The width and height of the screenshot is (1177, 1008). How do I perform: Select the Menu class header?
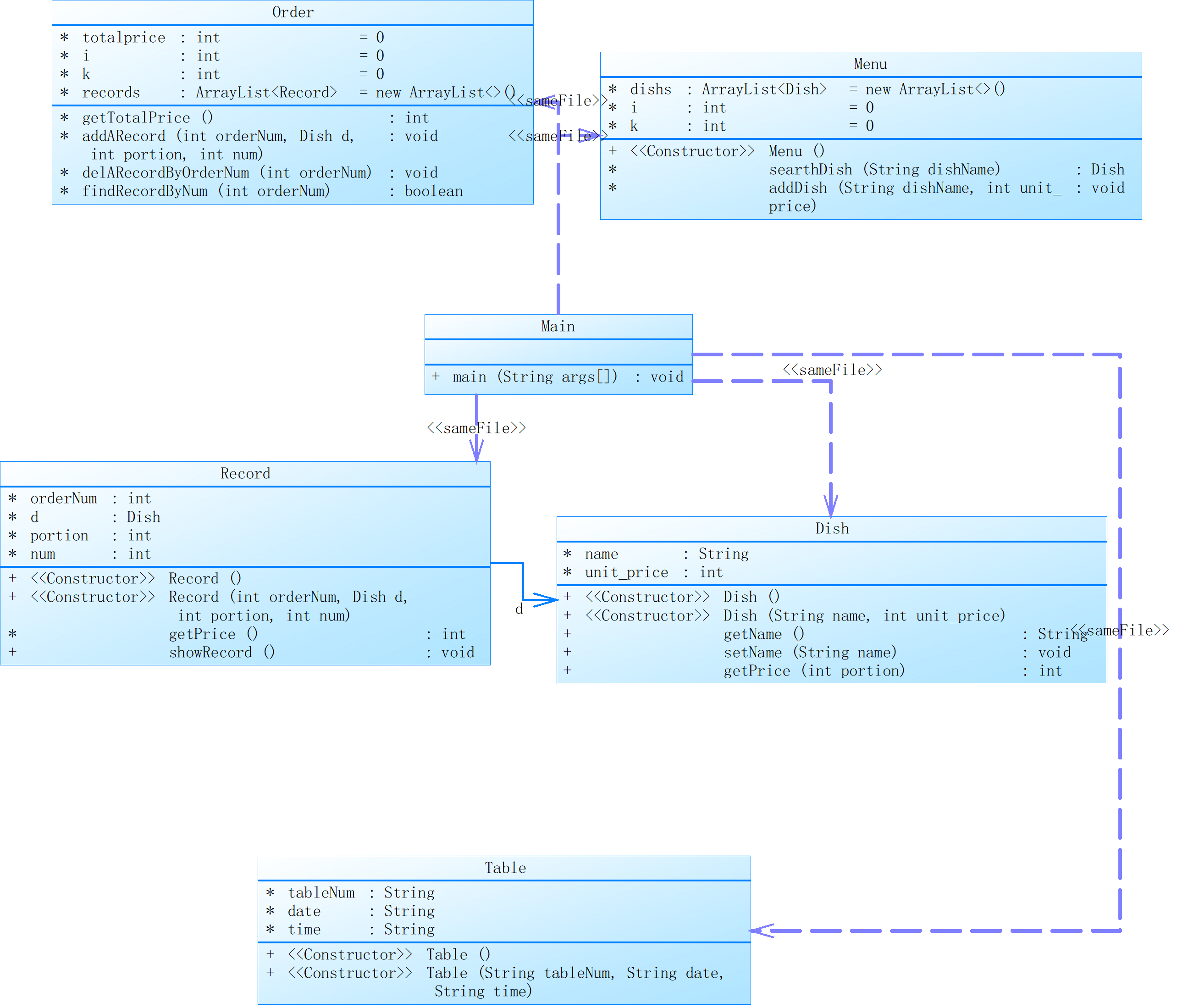pos(870,64)
